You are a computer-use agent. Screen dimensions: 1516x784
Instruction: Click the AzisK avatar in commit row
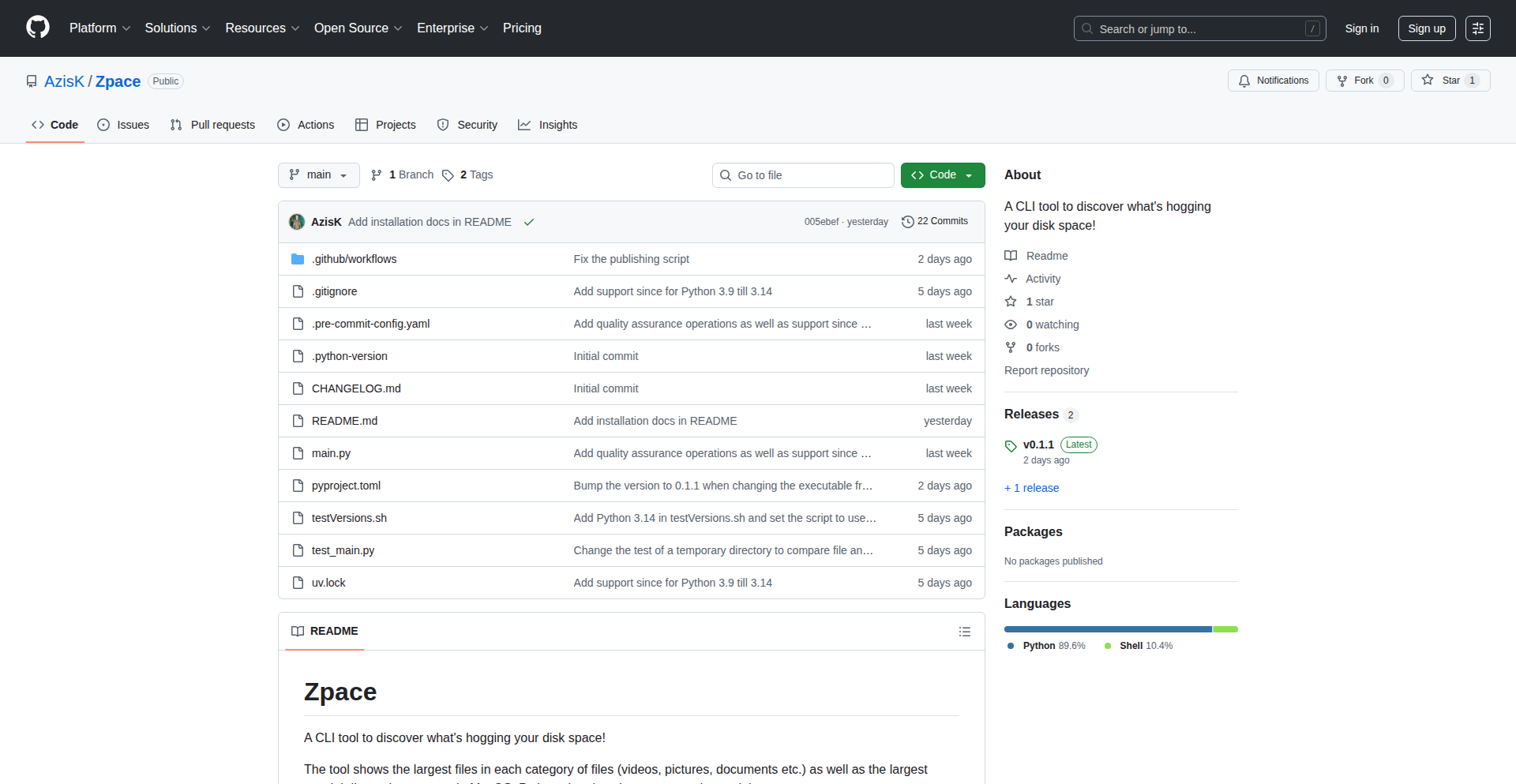tap(297, 222)
